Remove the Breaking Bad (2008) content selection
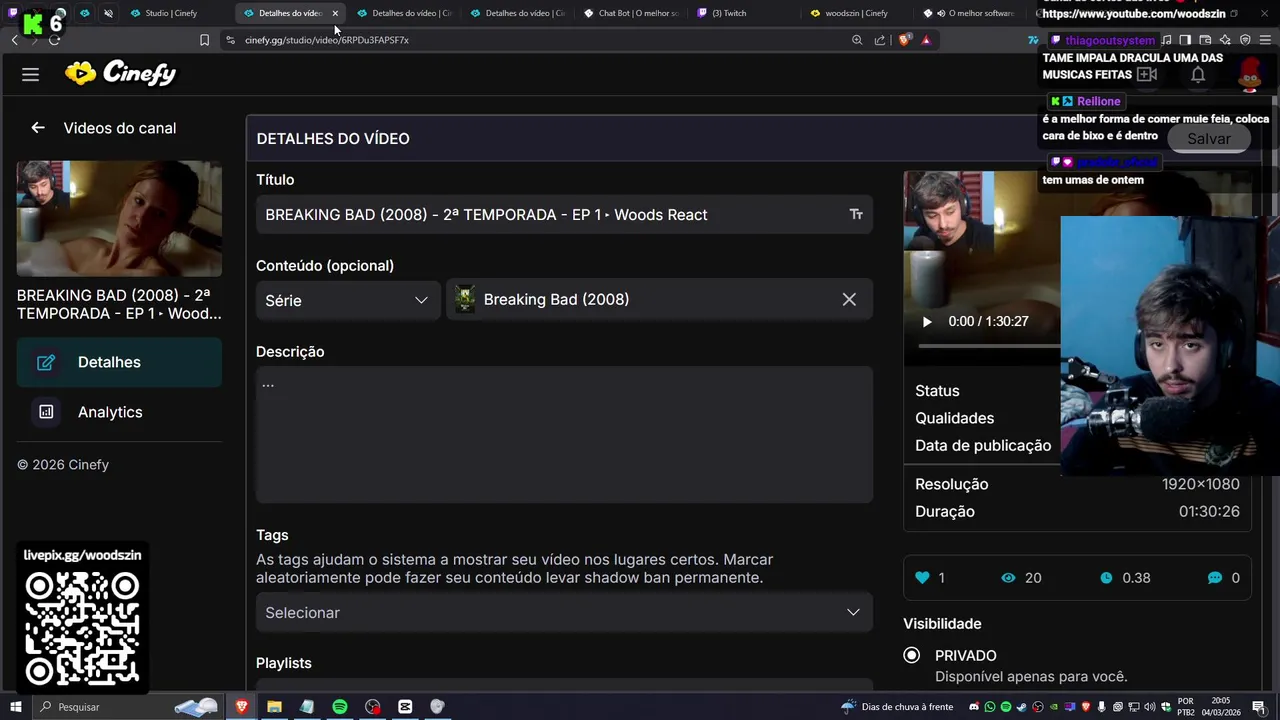The width and height of the screenshot is (1280, 720). coord(849,299)
